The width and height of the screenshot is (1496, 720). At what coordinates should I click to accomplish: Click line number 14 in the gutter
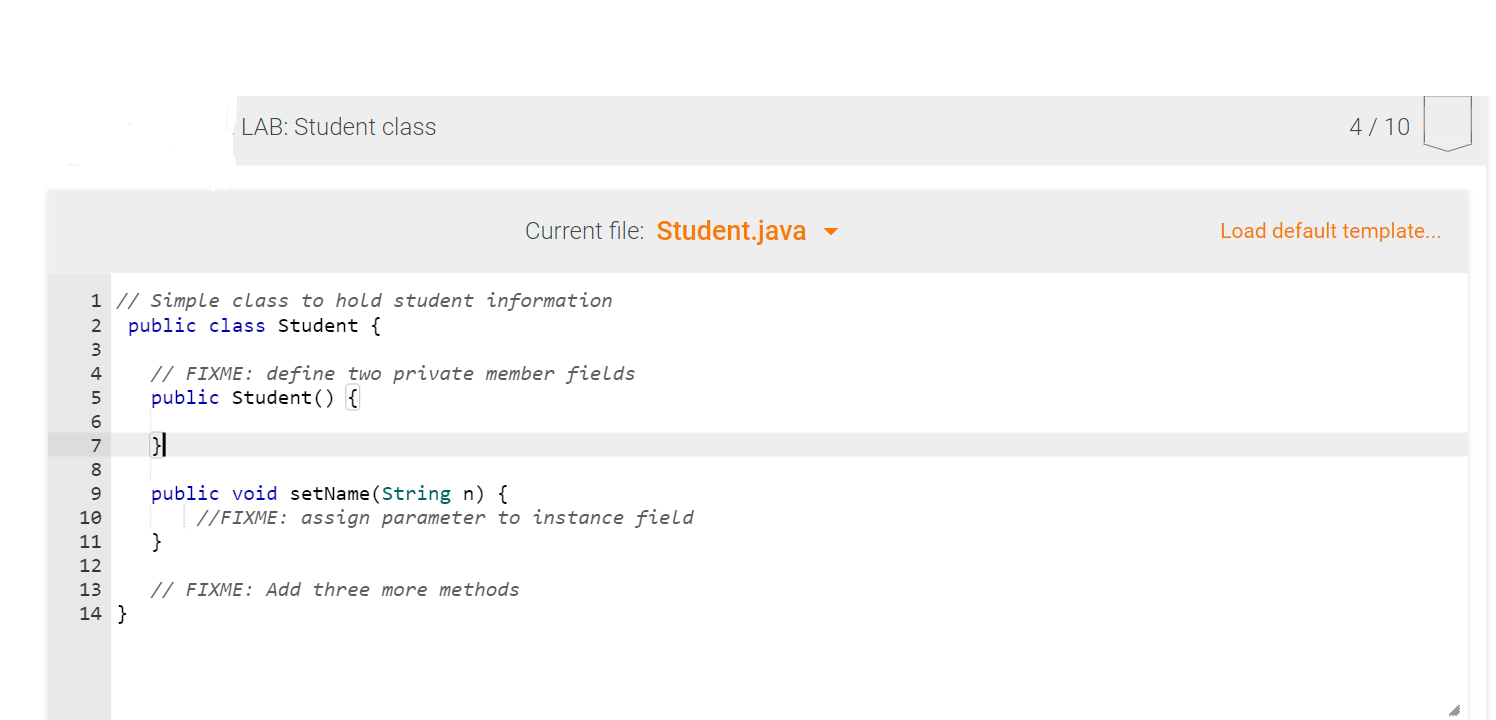pos(91,613)
